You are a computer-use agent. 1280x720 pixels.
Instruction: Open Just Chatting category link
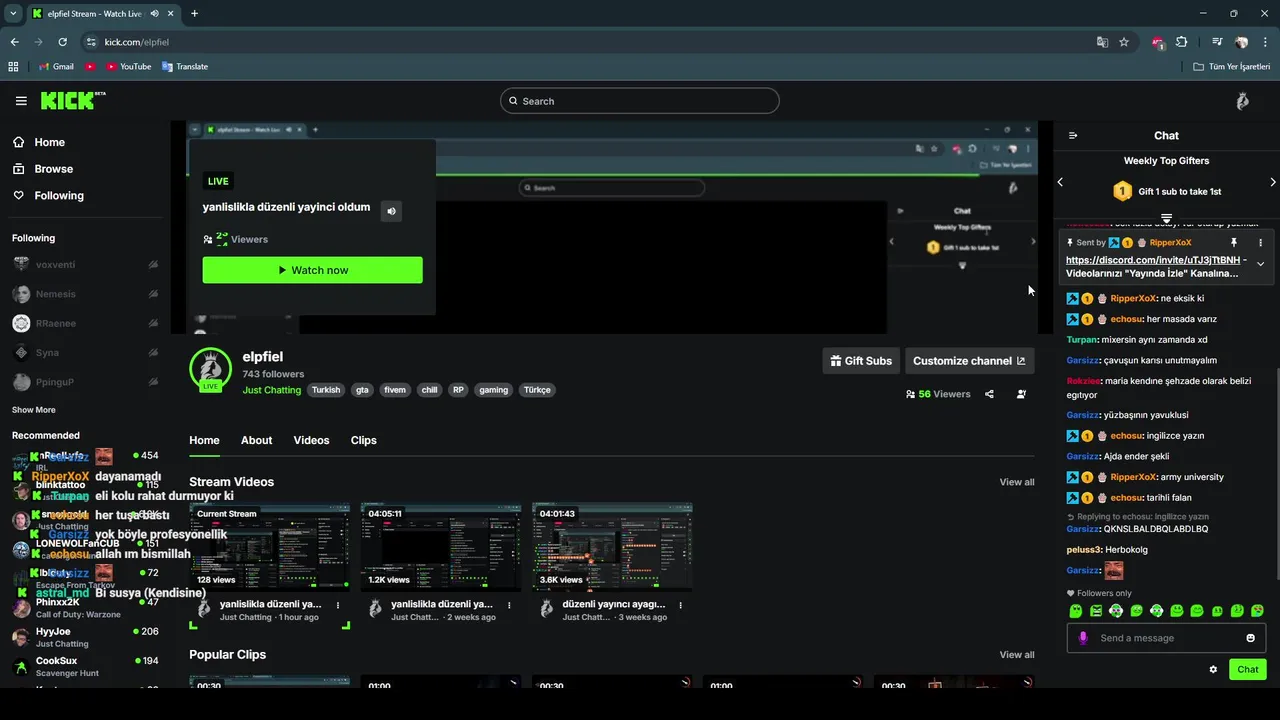point(272,390)
